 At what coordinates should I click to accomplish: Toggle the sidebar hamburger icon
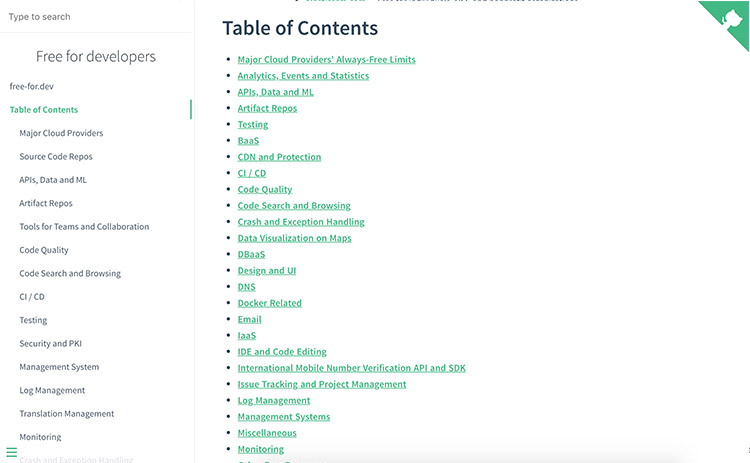(x=12, y=452)
